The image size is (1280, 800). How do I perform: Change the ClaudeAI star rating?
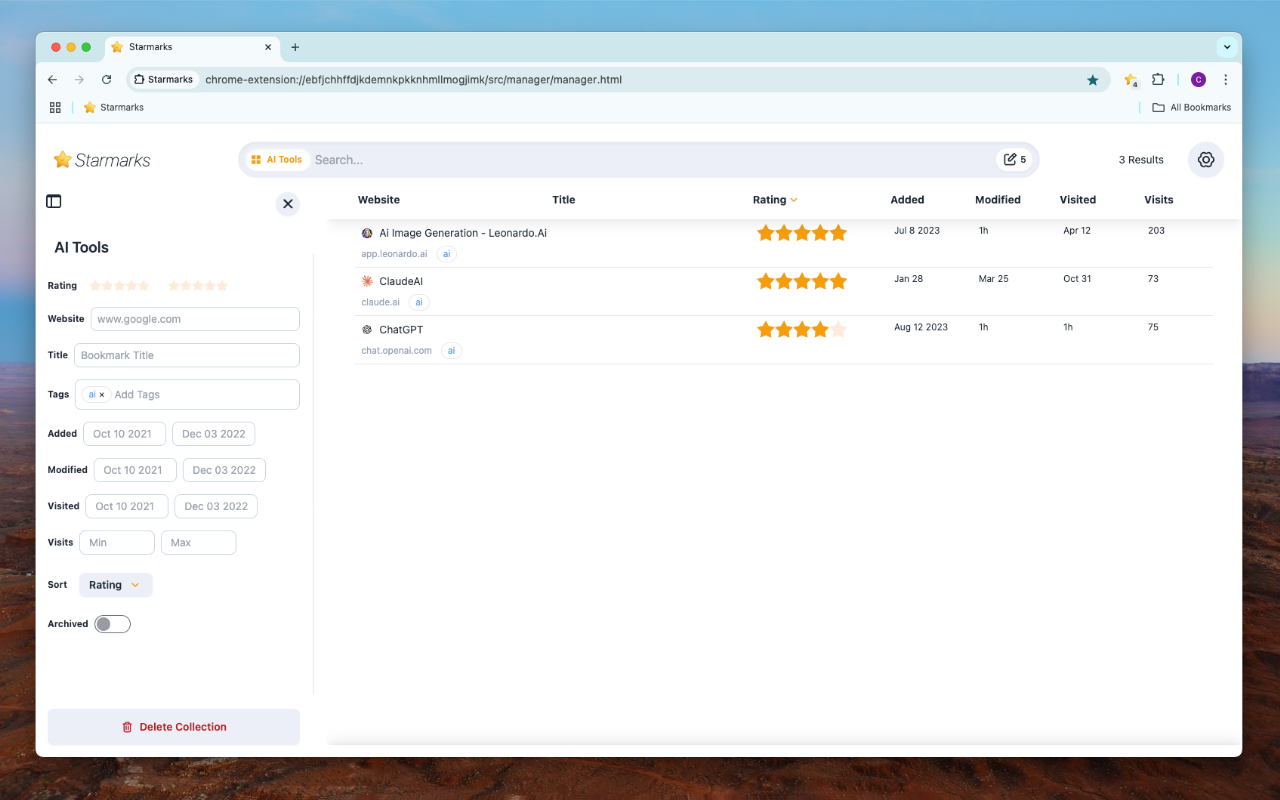802,281
